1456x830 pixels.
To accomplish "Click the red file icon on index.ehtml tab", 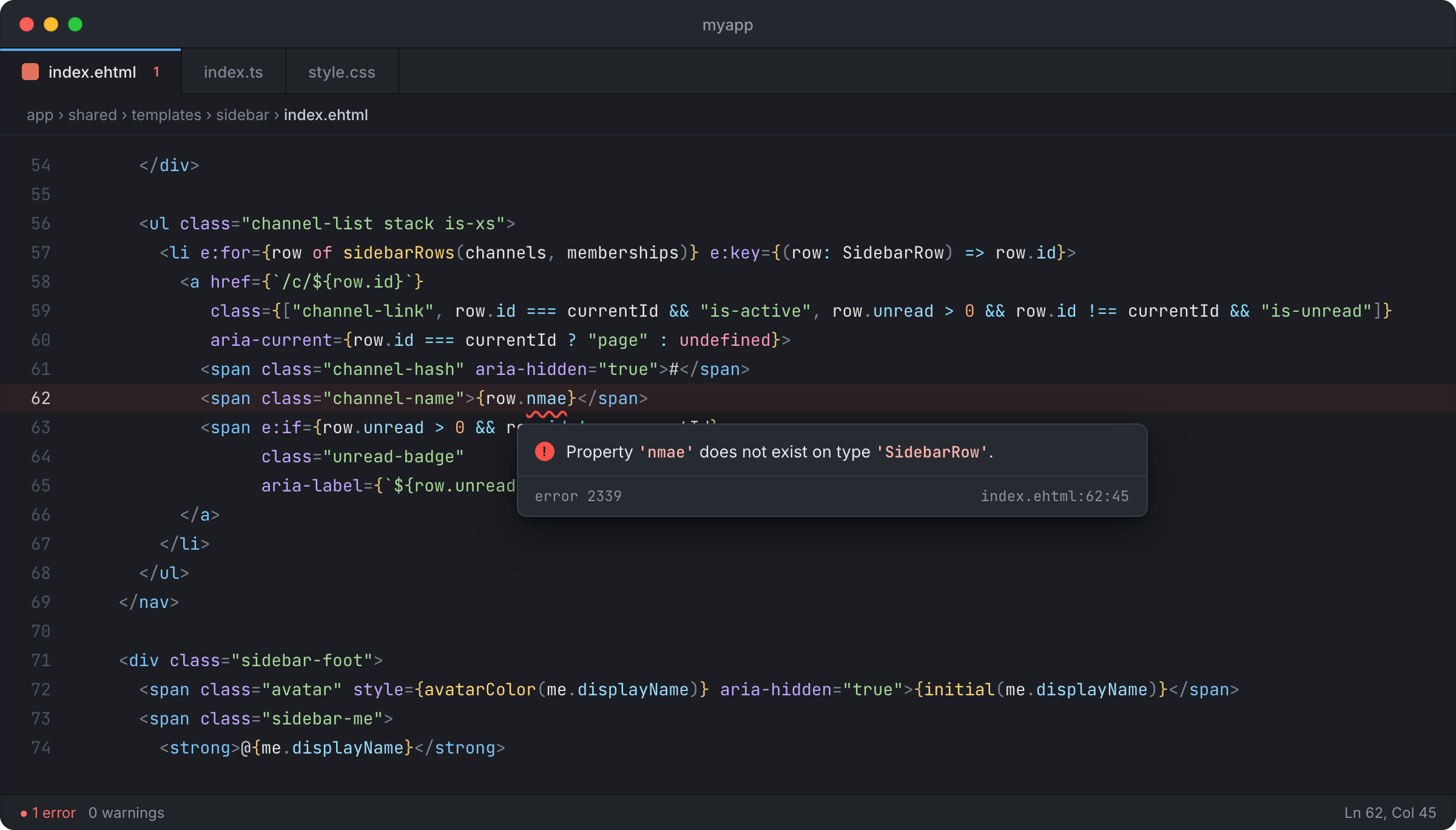I will (30, 72).
